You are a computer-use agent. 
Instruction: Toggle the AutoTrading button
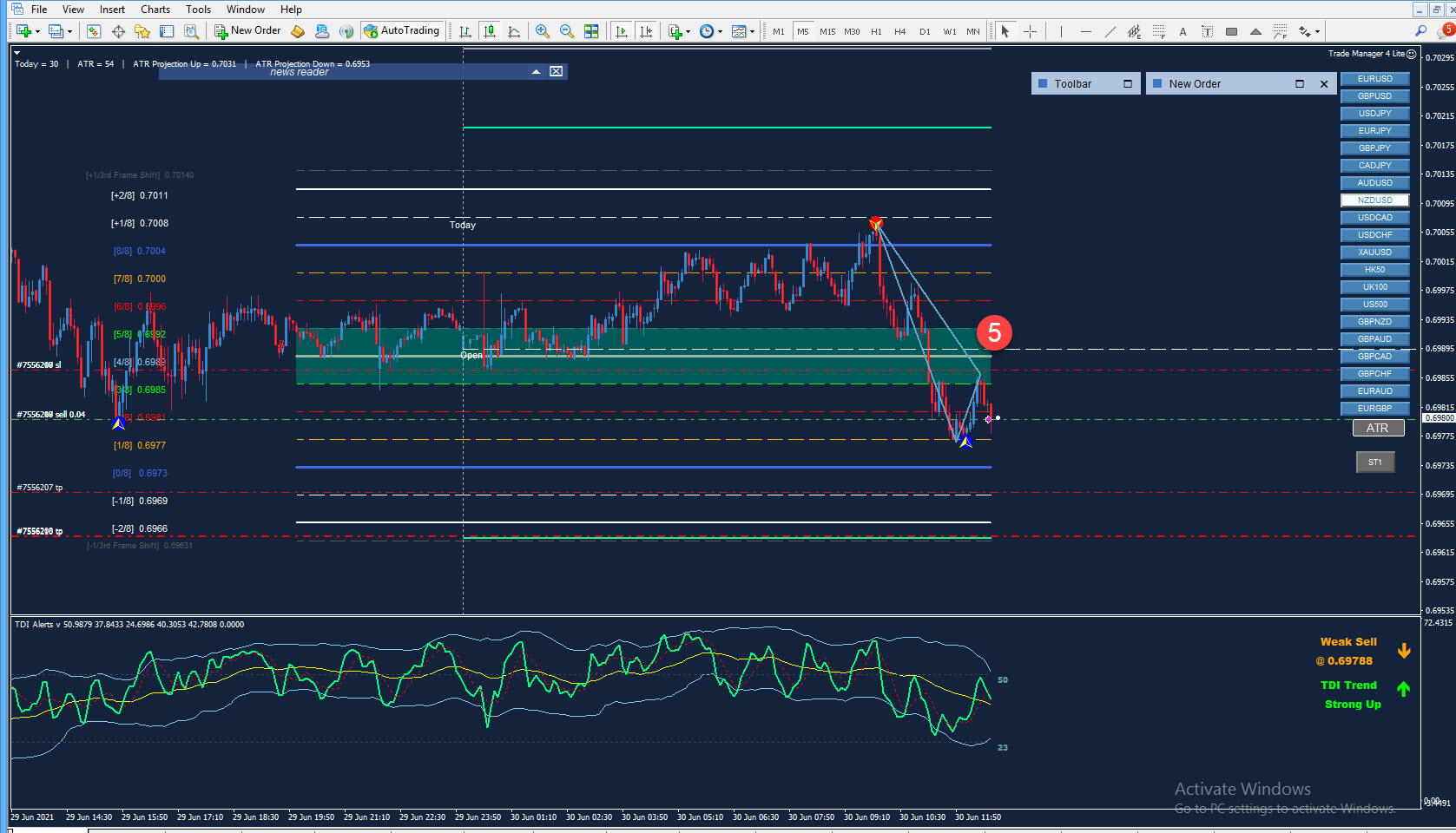pyautogui.click(x=401, y=30)
